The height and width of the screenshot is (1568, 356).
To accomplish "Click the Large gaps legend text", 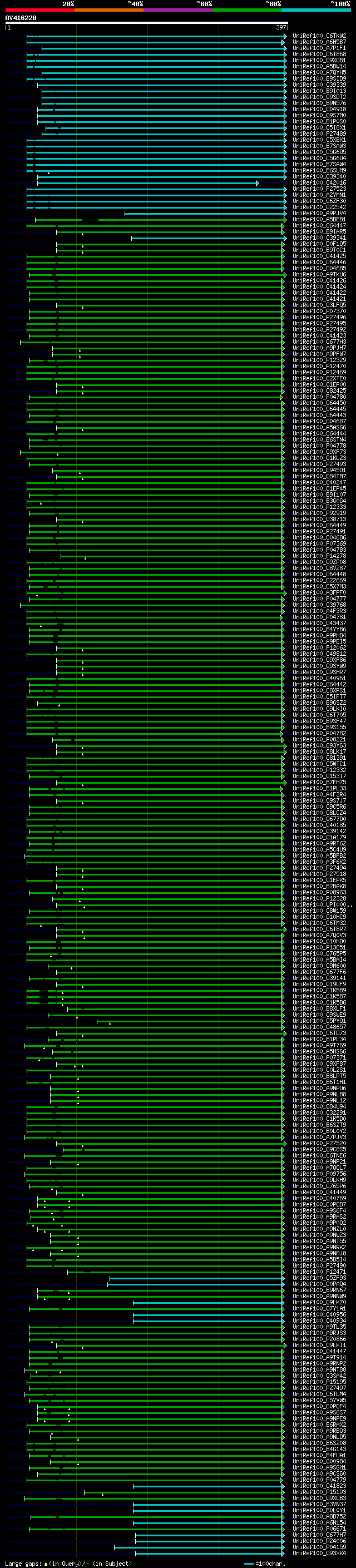I will 68,1563.
